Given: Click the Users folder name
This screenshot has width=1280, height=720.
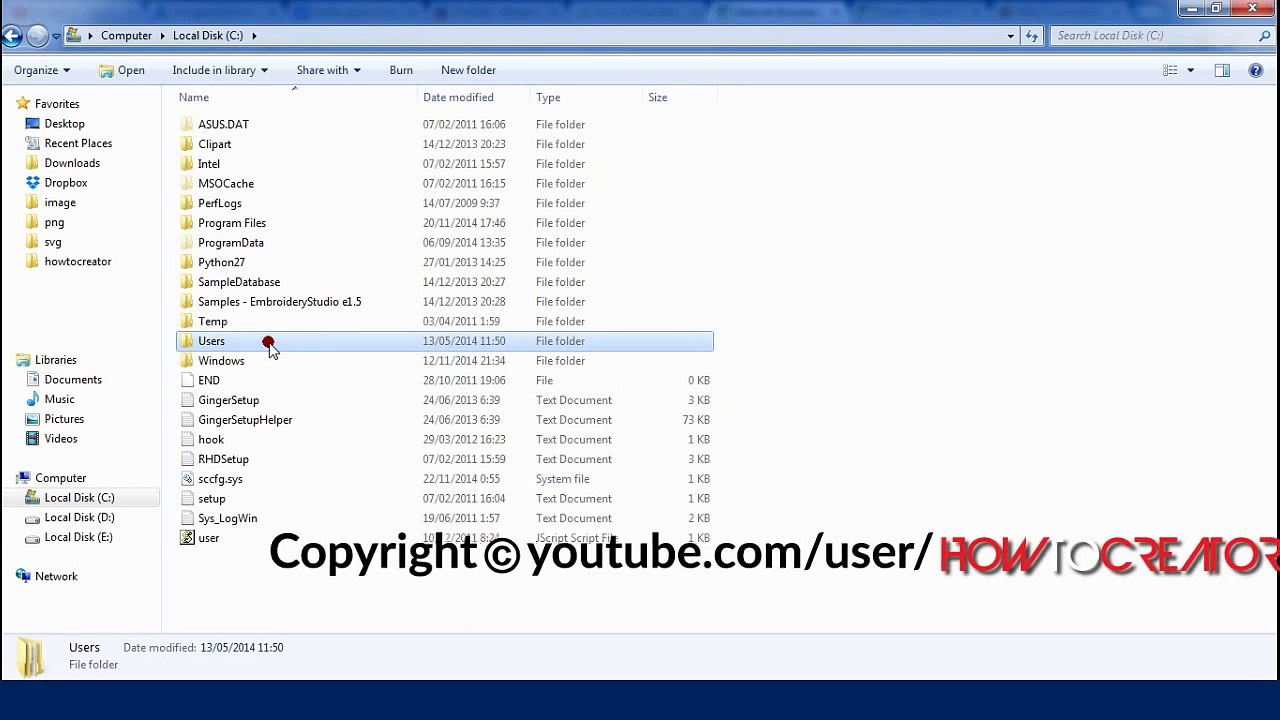Looking at the screenshot, I should tap(211, 341).
